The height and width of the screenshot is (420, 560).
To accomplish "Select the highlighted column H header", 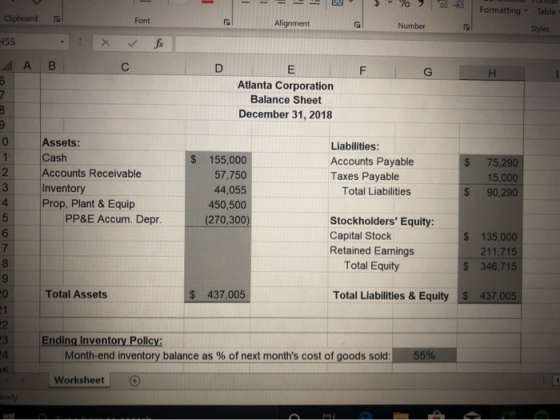I will 492,73.
